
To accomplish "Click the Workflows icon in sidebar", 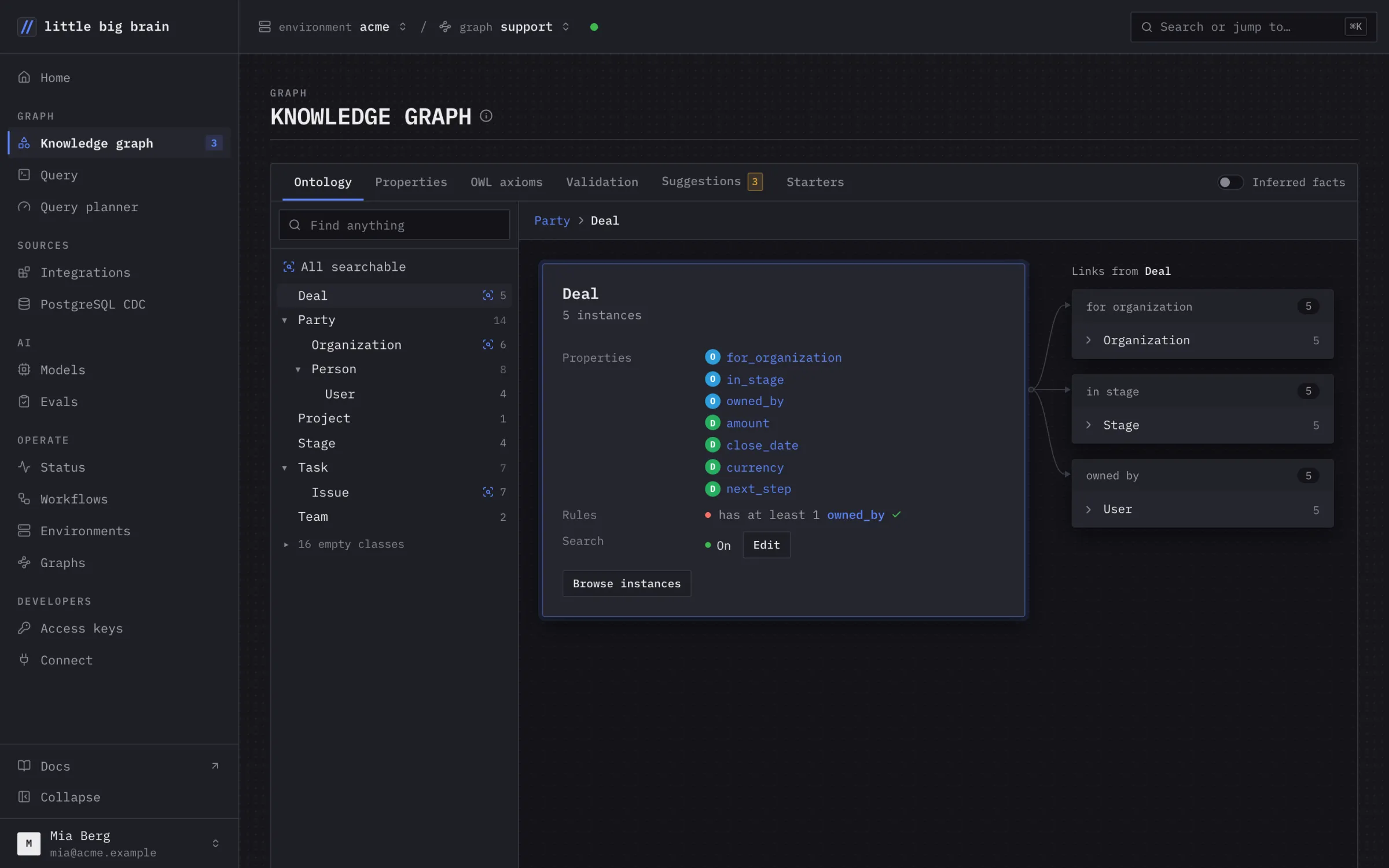I will click(x=24, y=498).
